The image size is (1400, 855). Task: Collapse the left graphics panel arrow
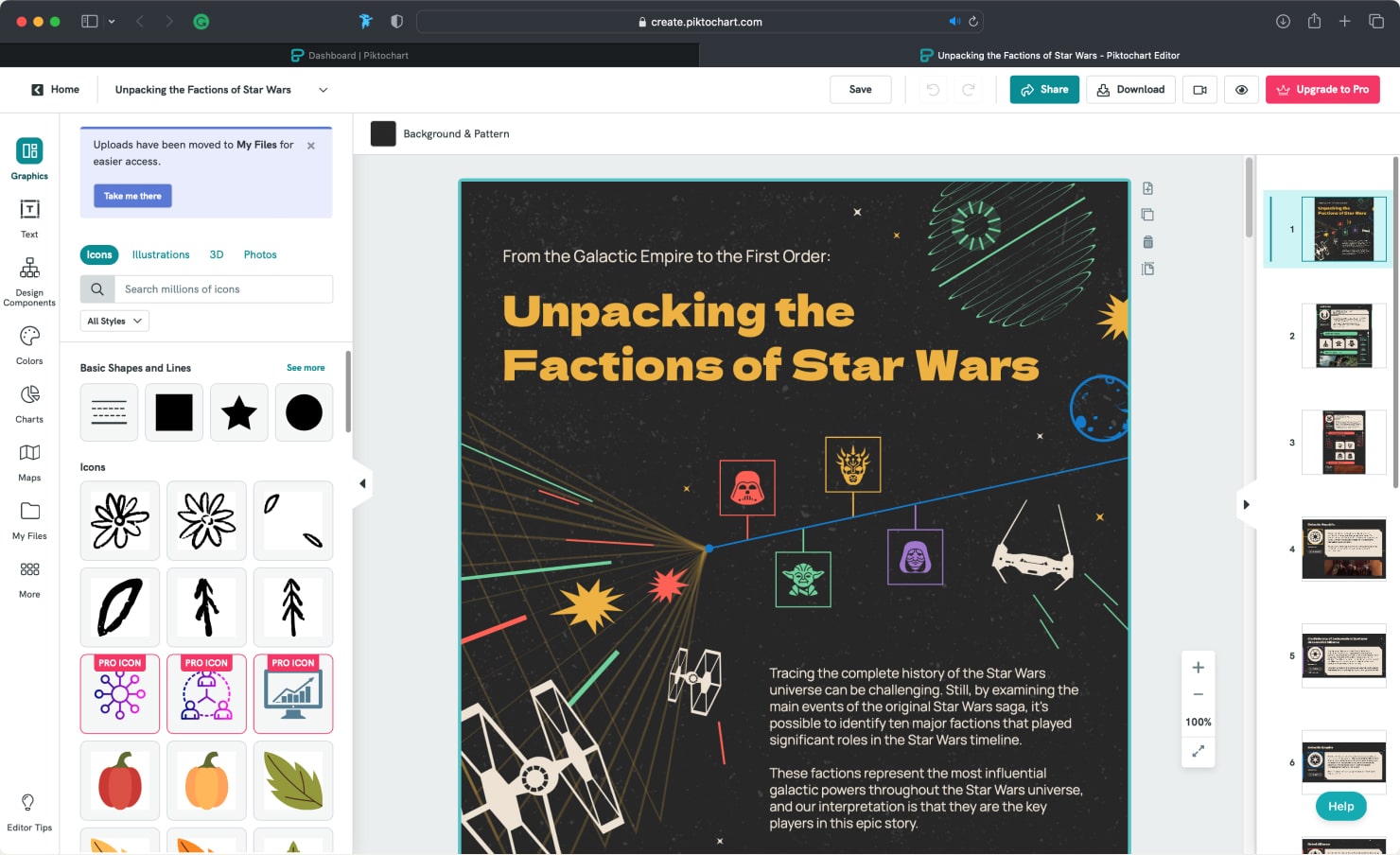pos(362,483)
